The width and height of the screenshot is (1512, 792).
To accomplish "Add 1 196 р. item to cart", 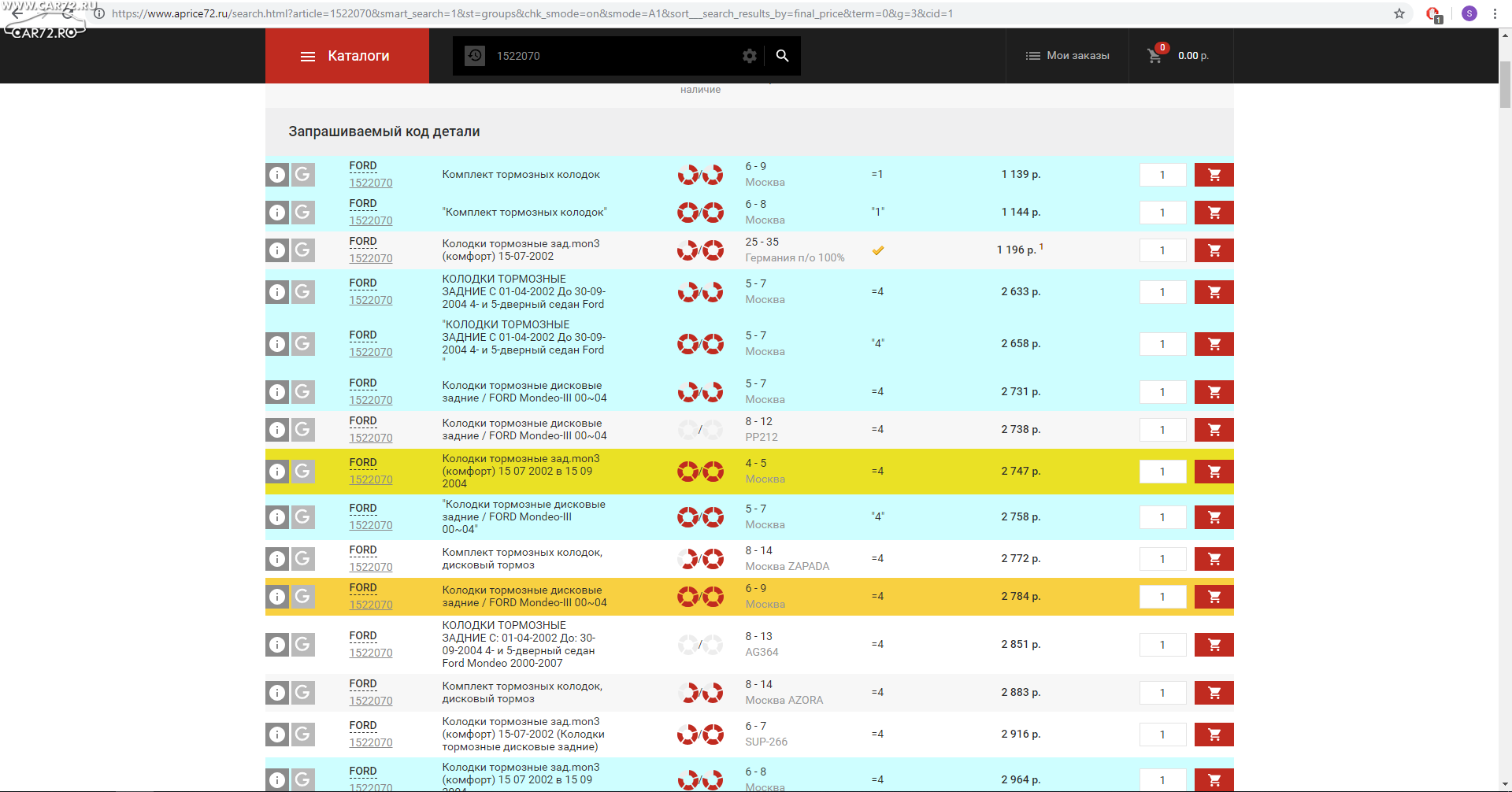I will (1214, 250).
